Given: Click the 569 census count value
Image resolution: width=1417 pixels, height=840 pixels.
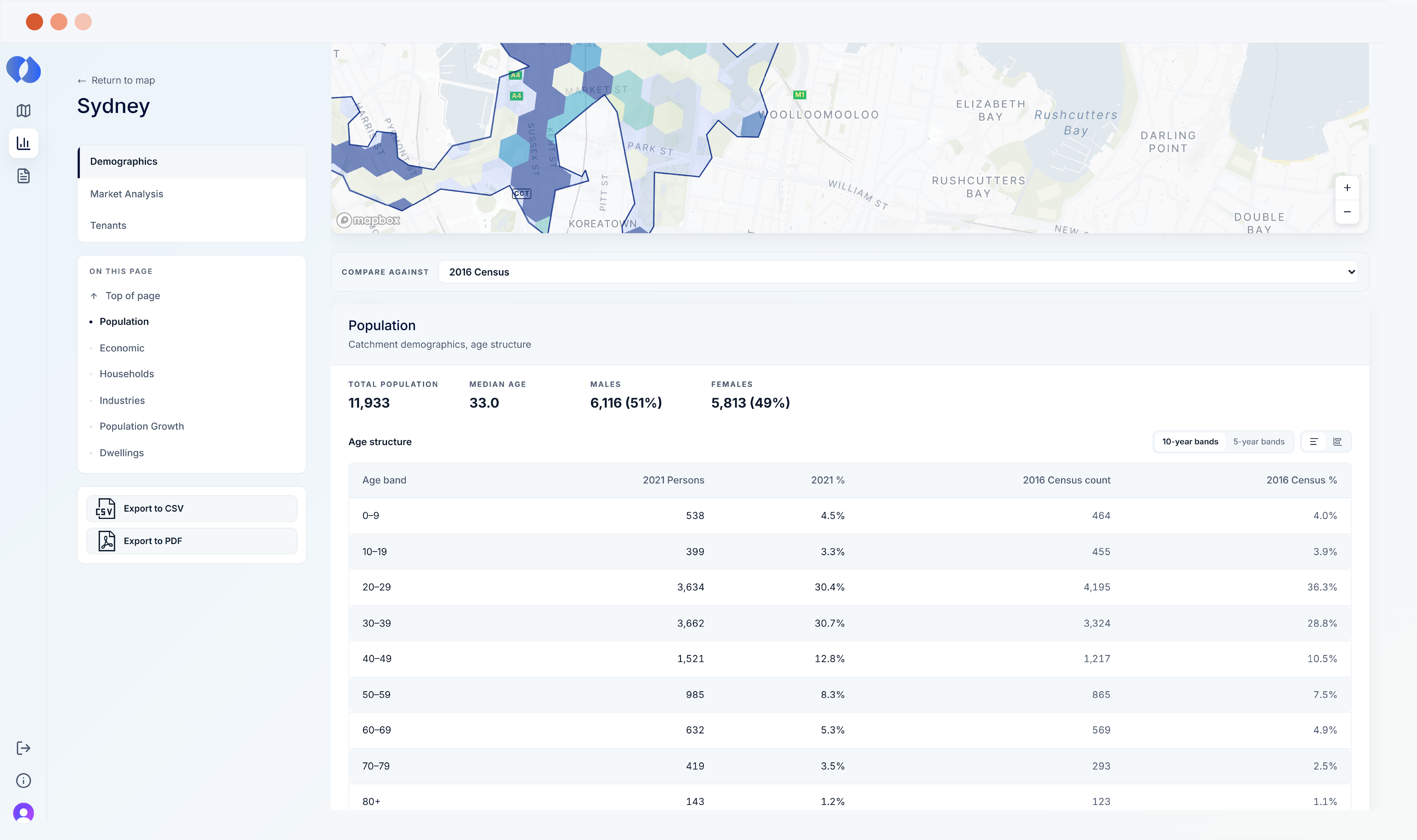Looking at the screenshot, I should tap(1101, 730).
